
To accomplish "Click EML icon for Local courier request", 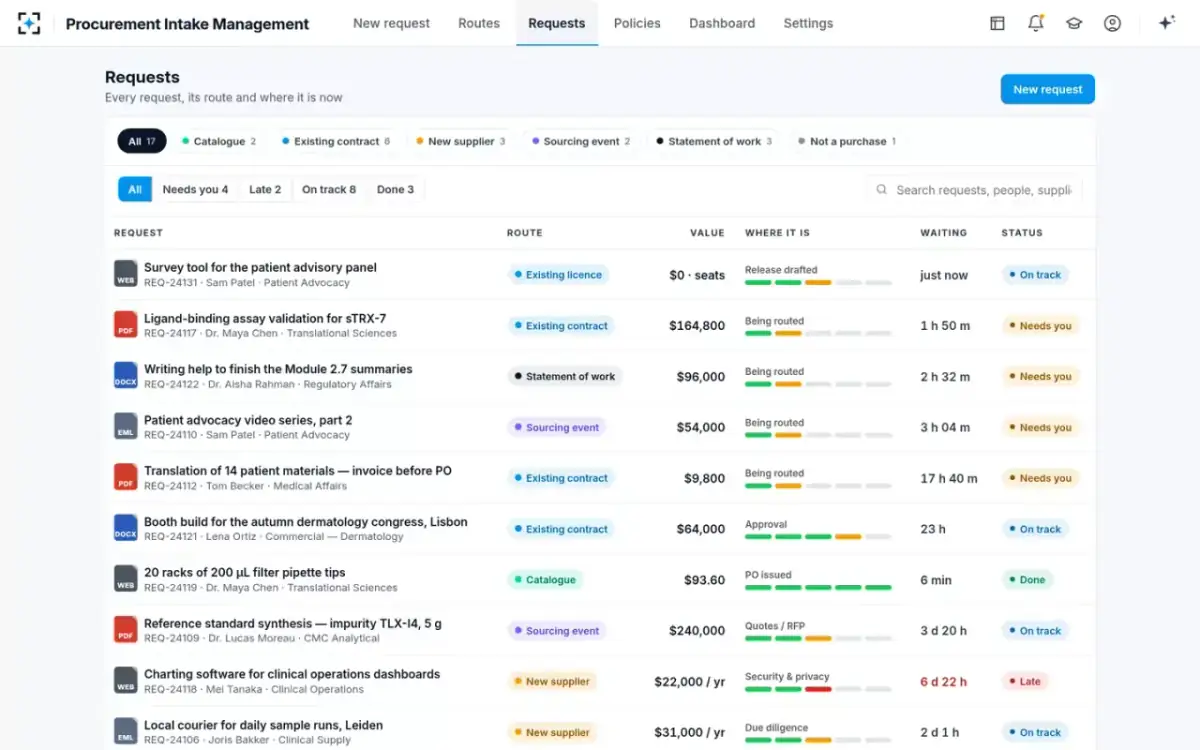I will (x=125, y=732).
